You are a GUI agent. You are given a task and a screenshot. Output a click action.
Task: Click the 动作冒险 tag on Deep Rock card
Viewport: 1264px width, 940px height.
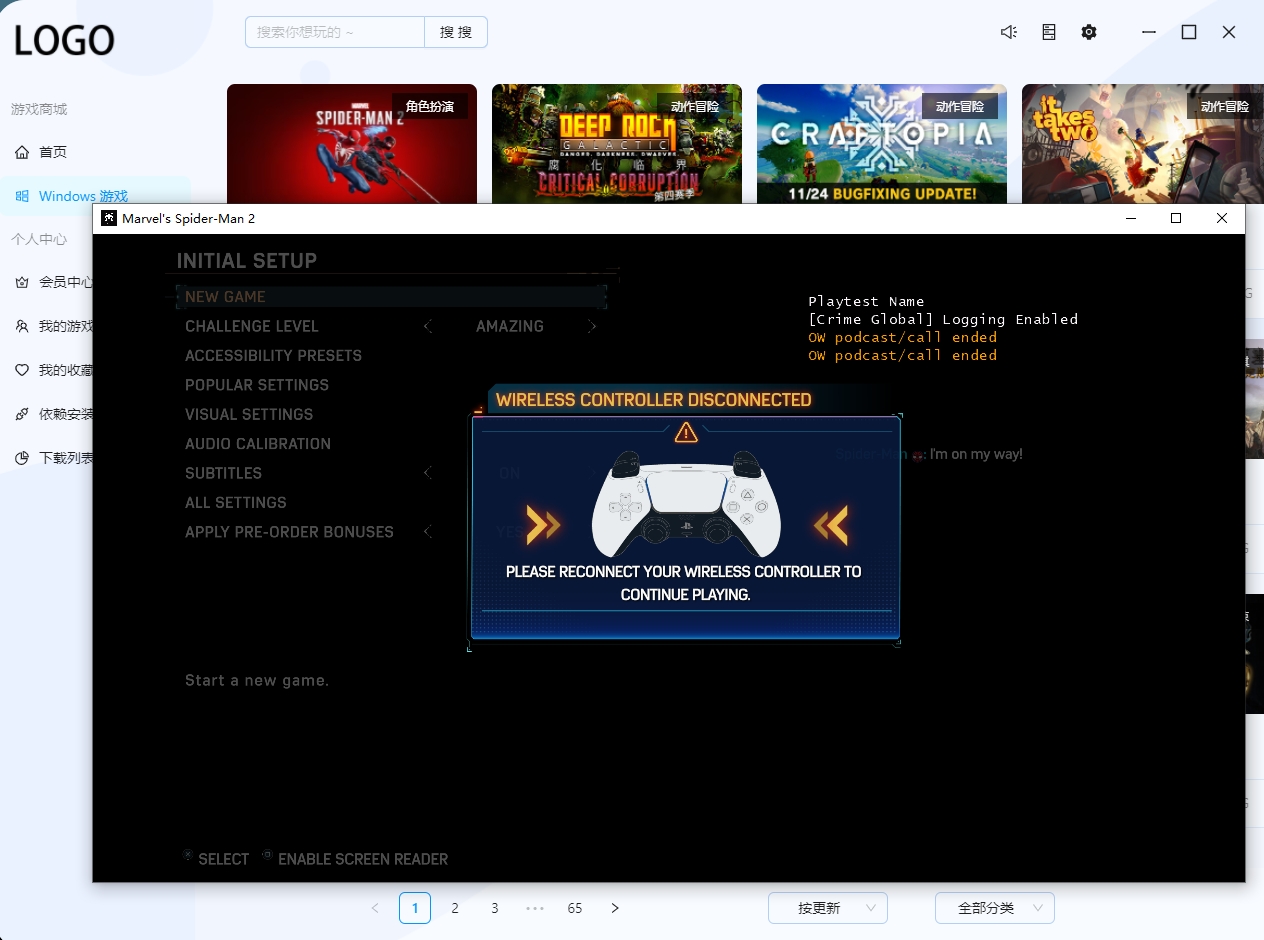pos(695,106)
